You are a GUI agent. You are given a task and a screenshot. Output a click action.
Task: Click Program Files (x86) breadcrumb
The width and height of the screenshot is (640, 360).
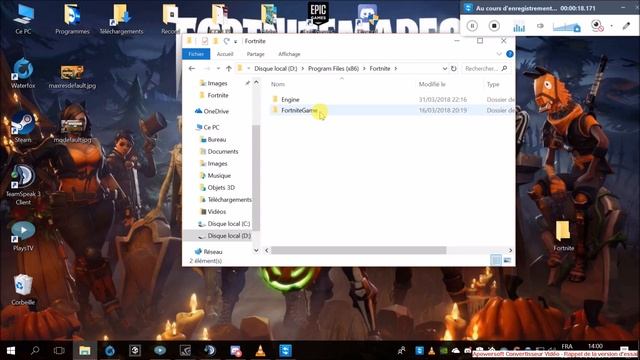coord(333,69)
